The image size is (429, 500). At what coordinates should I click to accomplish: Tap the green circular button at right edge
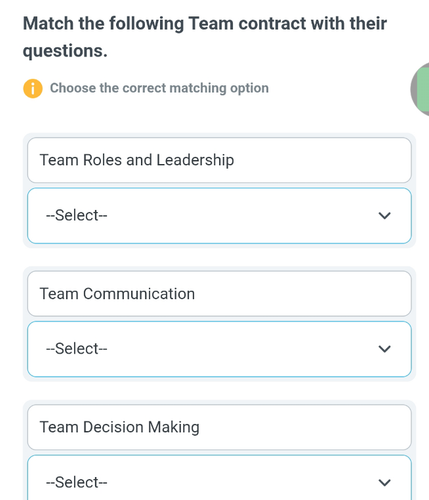click(x=420, y=89)
